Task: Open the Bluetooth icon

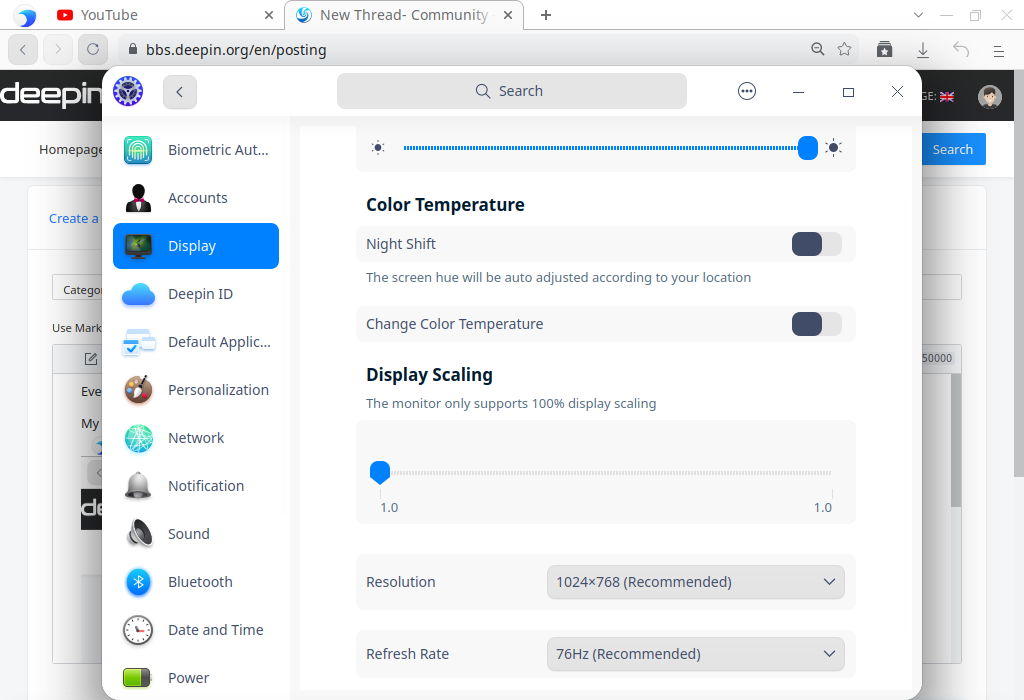Action: pyautogui.click(x=138, y=582)
